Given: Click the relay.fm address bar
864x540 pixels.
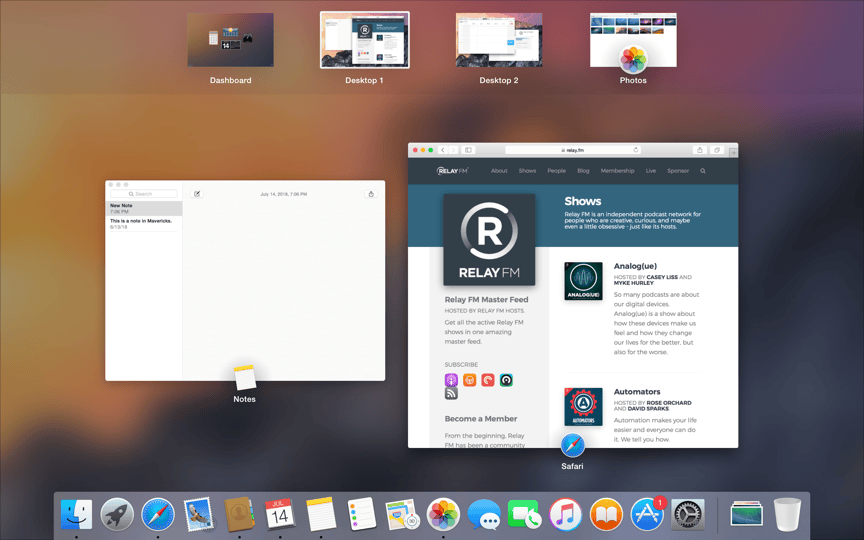Looking at the screenshot, I should tap(573, 150).
